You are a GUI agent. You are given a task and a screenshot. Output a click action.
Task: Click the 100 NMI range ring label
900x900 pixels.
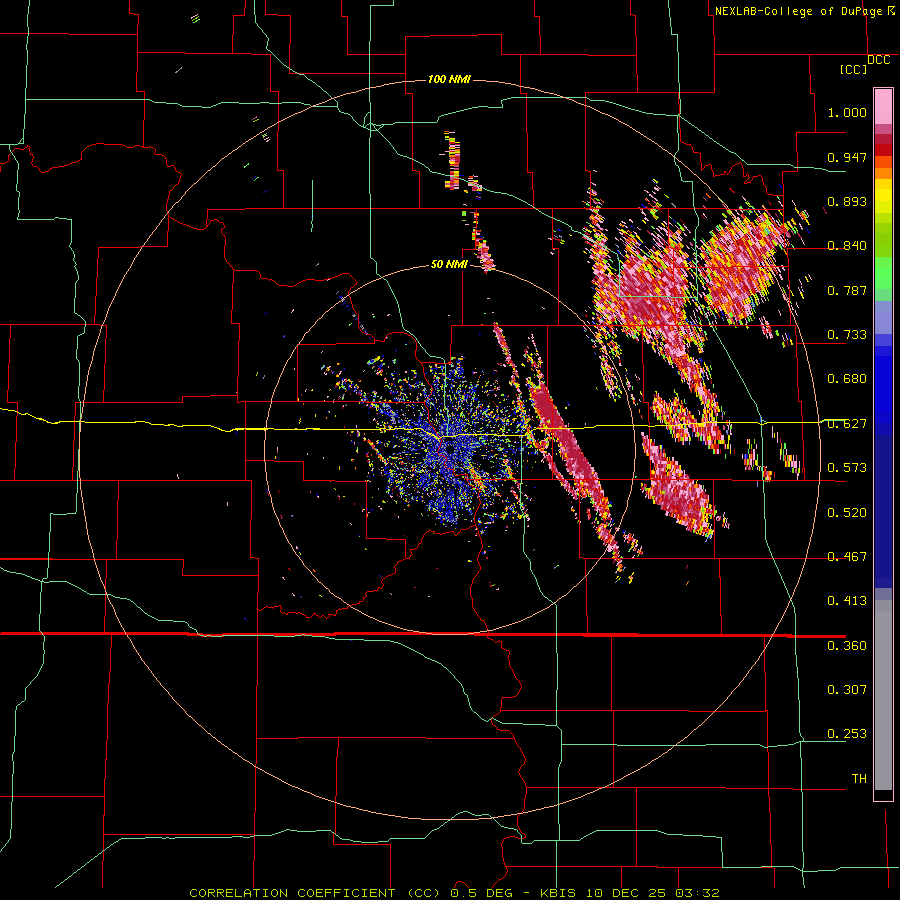click(449, 79)
